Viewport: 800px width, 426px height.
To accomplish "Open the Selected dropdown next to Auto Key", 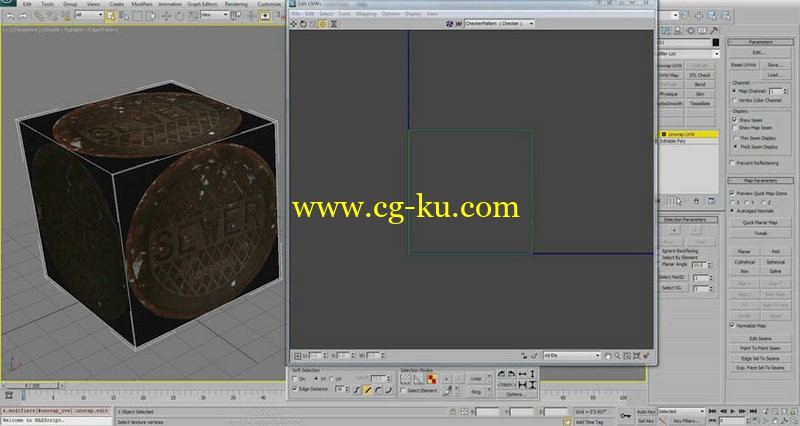I will point(681,411).
